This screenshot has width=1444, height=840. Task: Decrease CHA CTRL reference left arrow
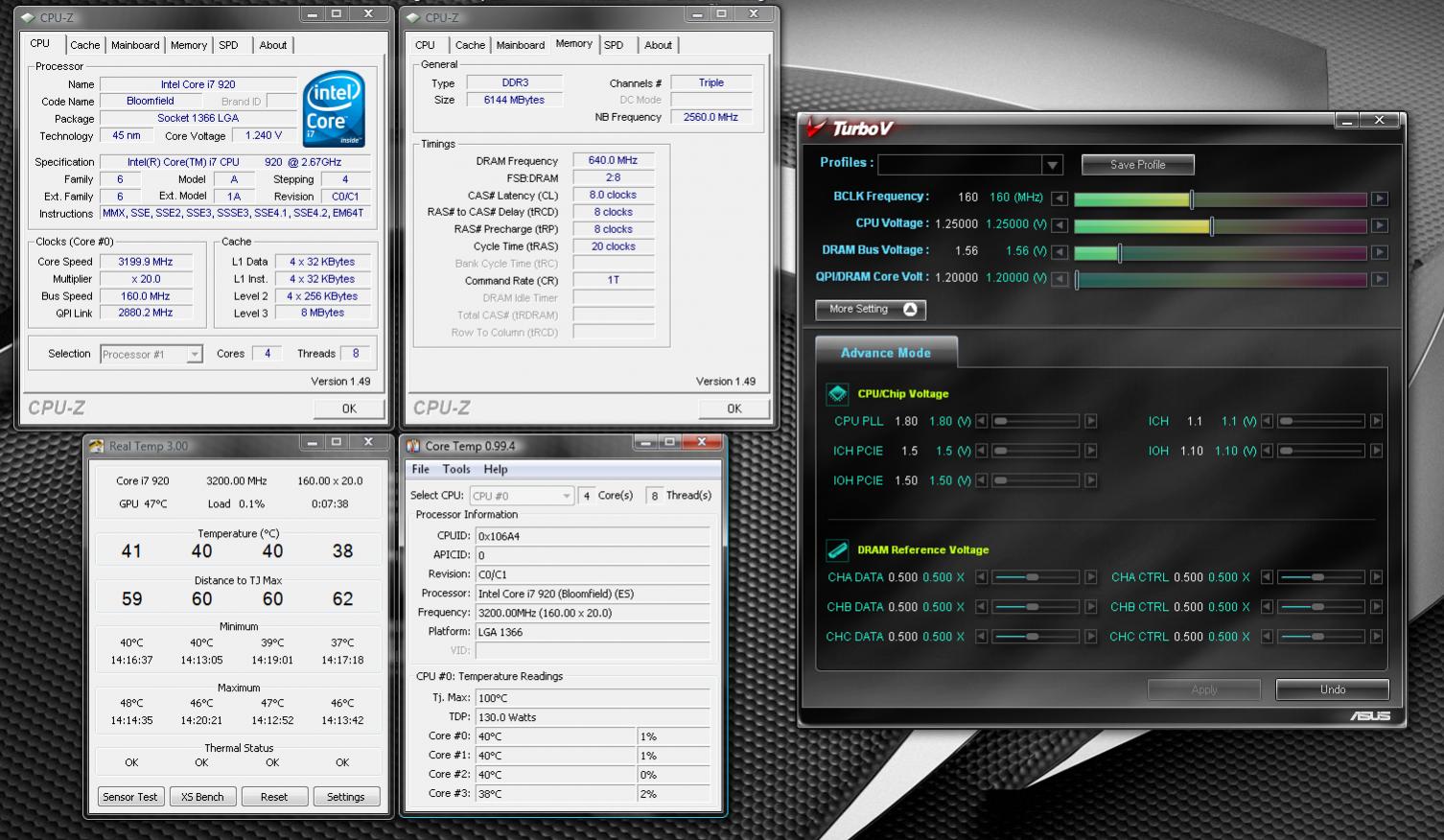tap(1267, 577)
